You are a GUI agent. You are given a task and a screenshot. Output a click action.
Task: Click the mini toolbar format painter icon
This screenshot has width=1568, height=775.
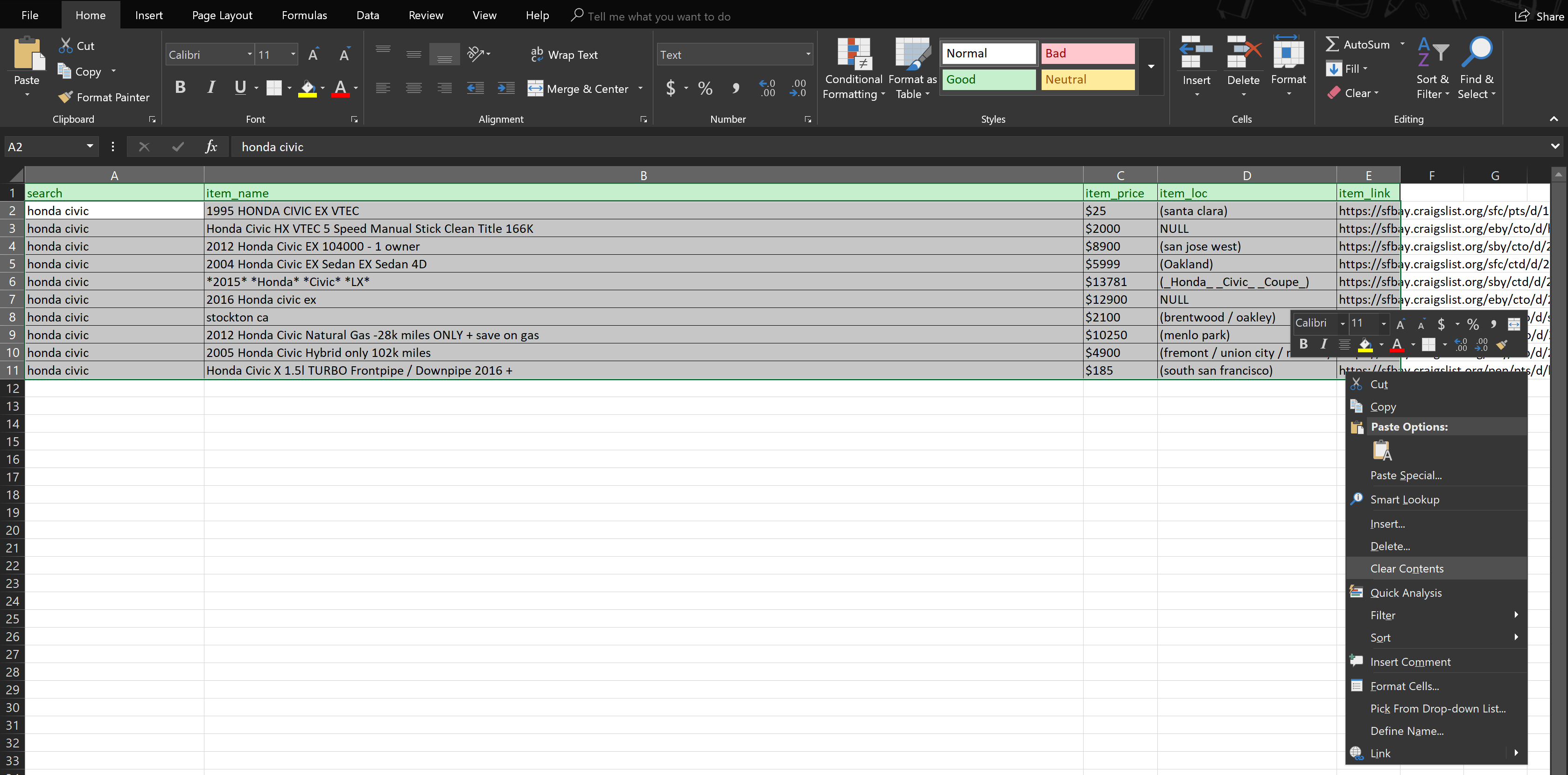1502,345
